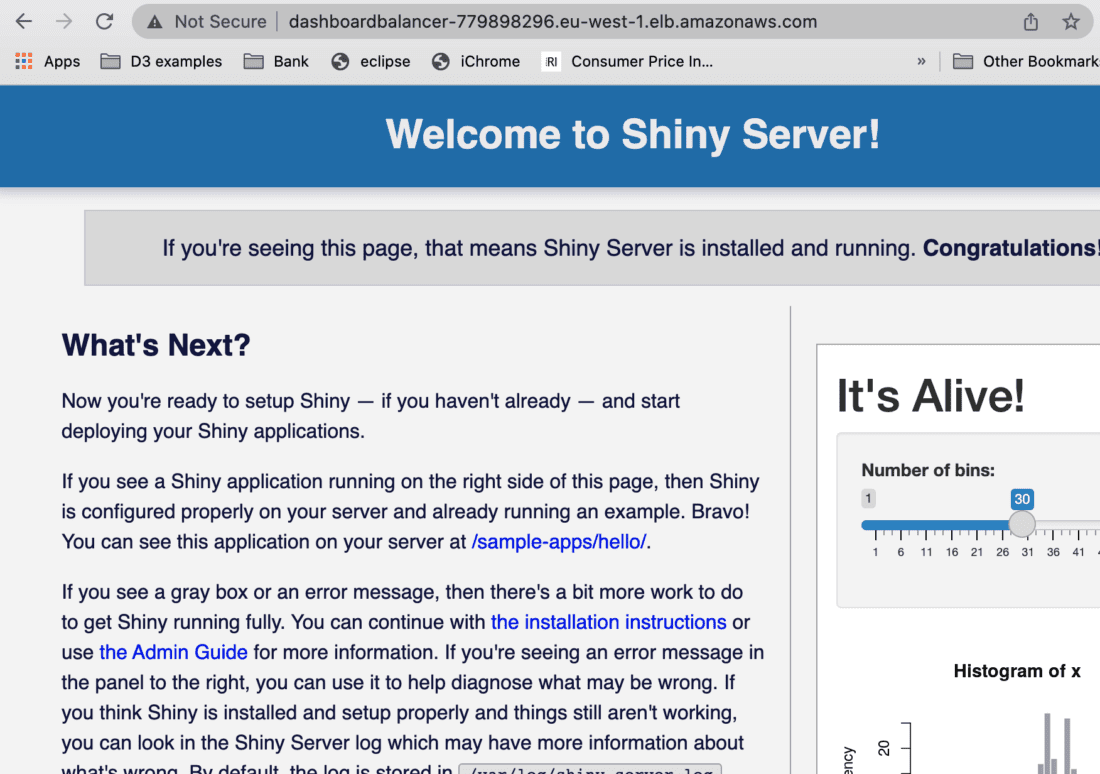Open the Other Bookmarks folder

click(x=1027, y=61)
